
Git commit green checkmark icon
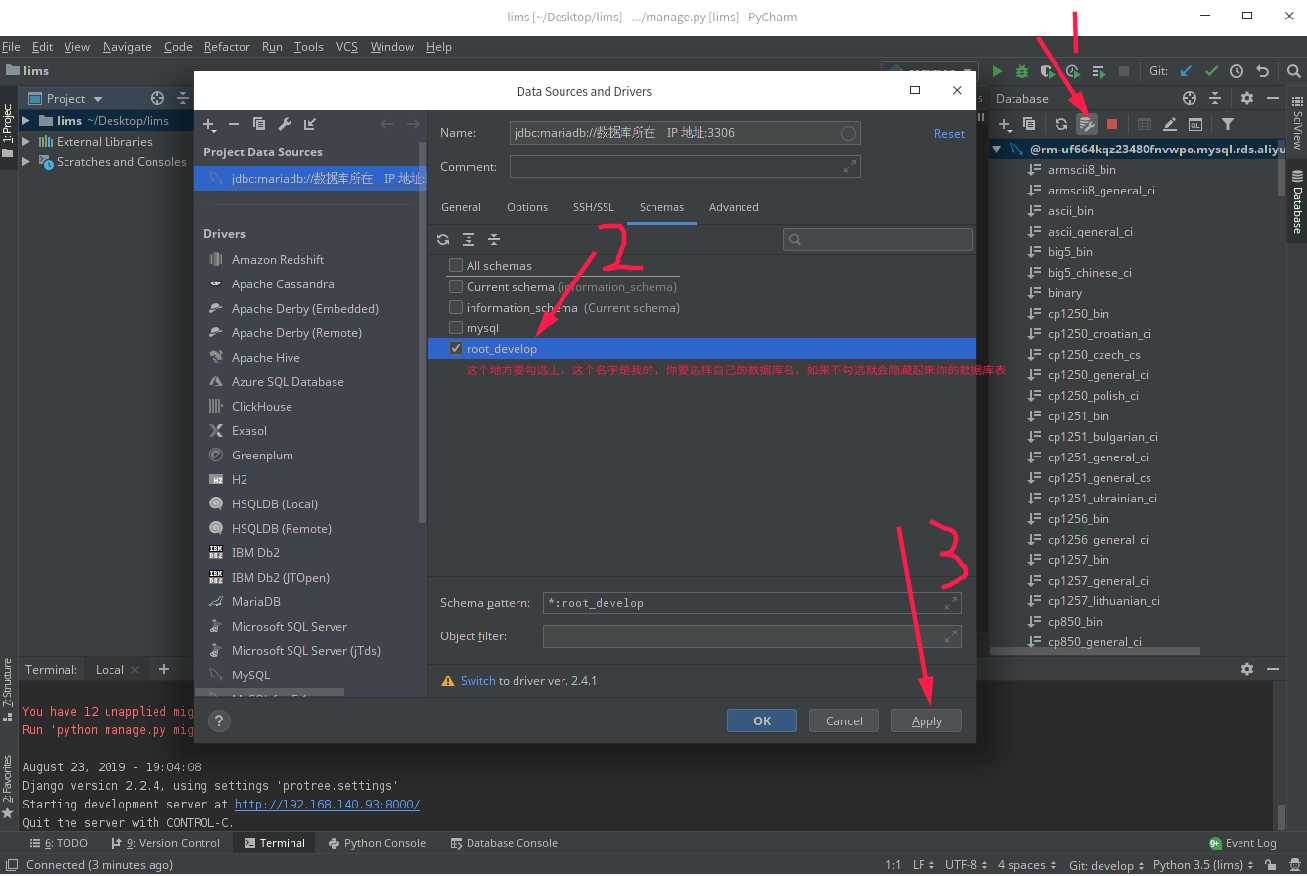[1211, 71]
